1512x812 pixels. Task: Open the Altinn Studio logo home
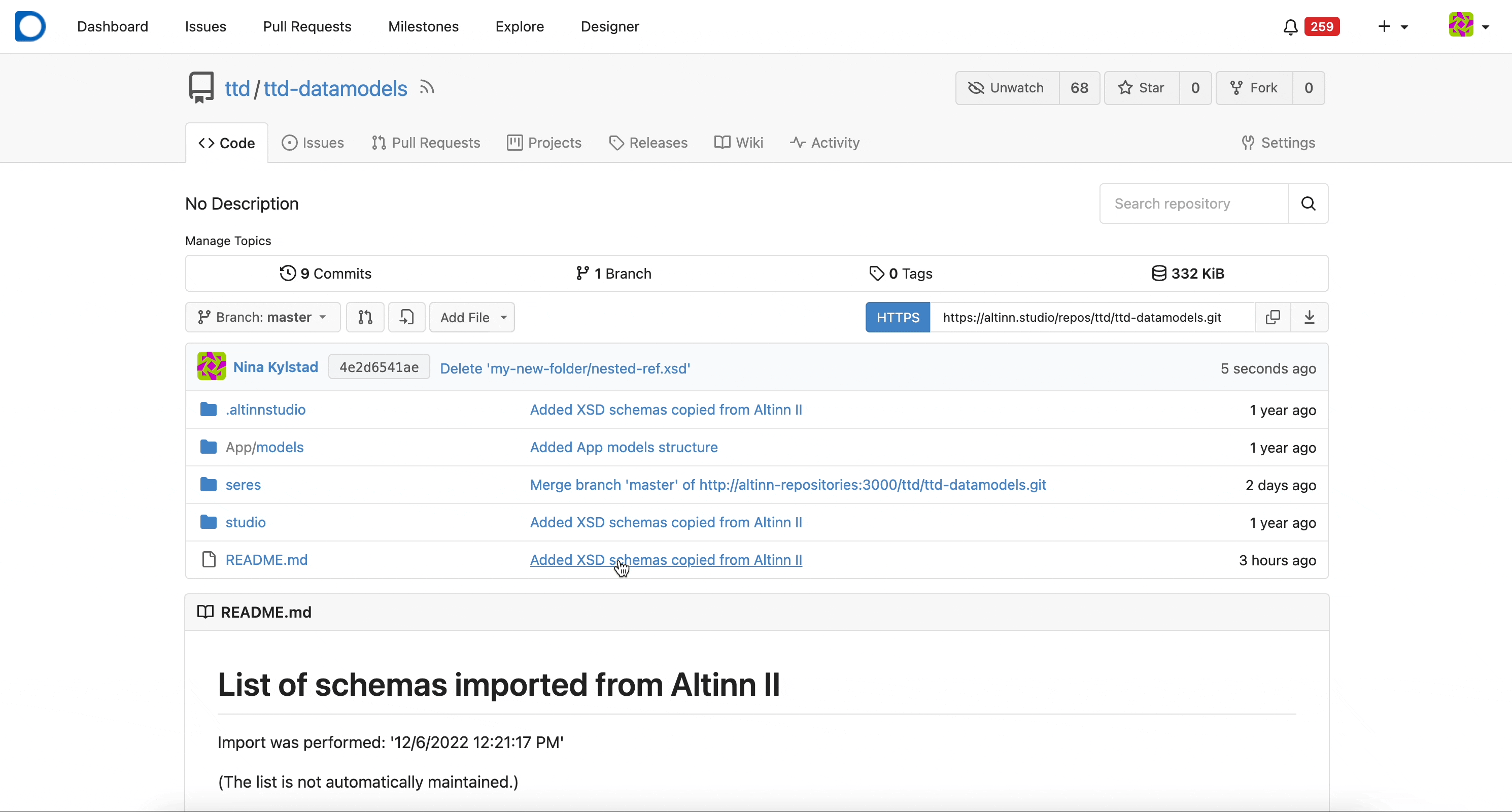point(30,26)
